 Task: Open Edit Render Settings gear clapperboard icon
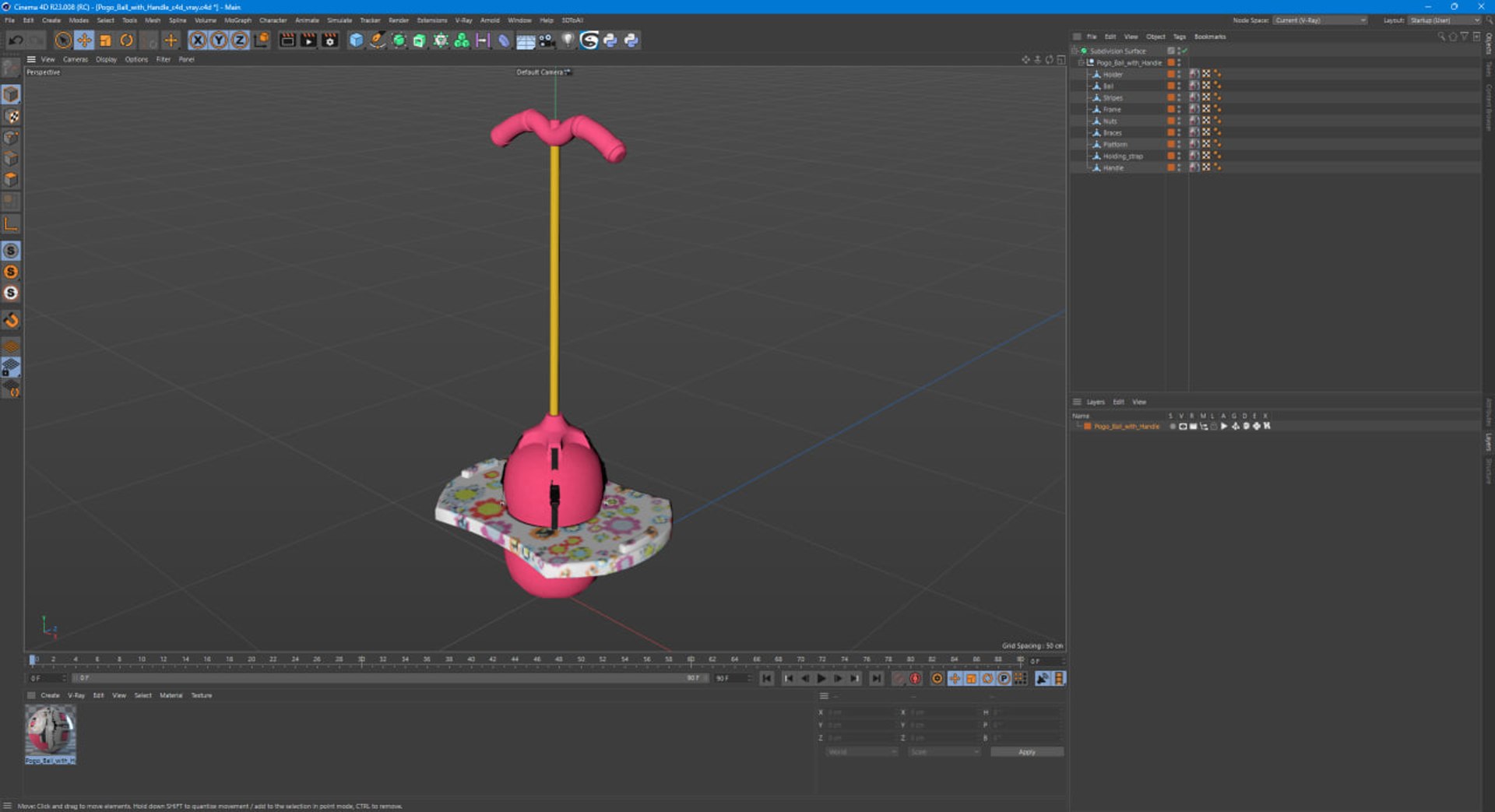[x=329, y=40]
